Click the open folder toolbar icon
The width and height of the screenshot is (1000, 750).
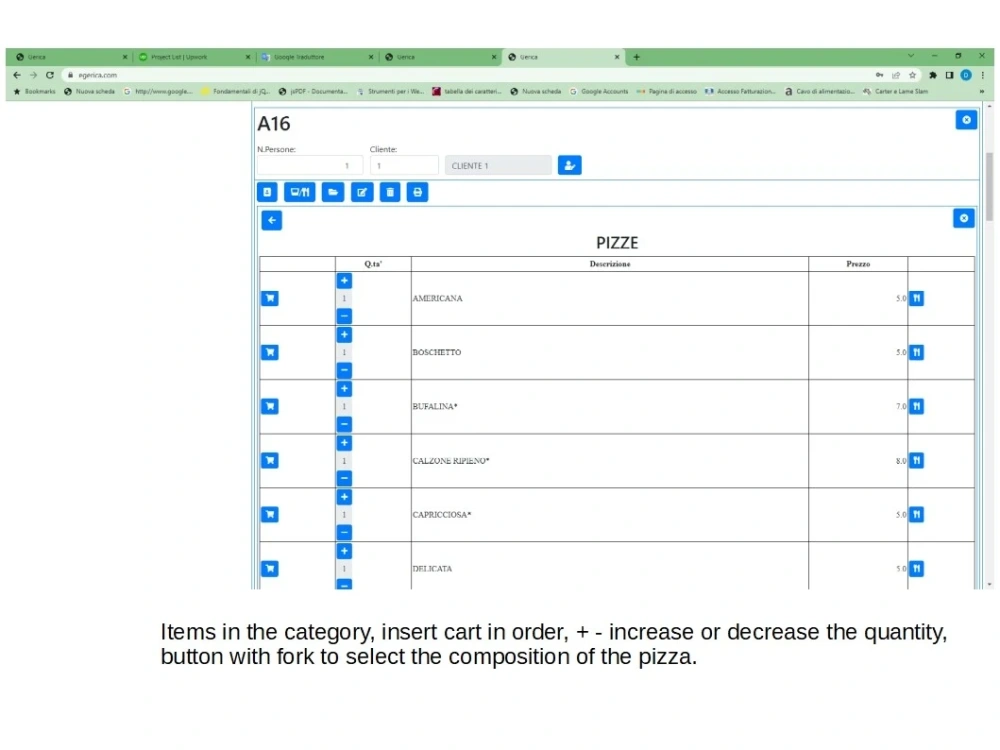[x=333, y=192]
